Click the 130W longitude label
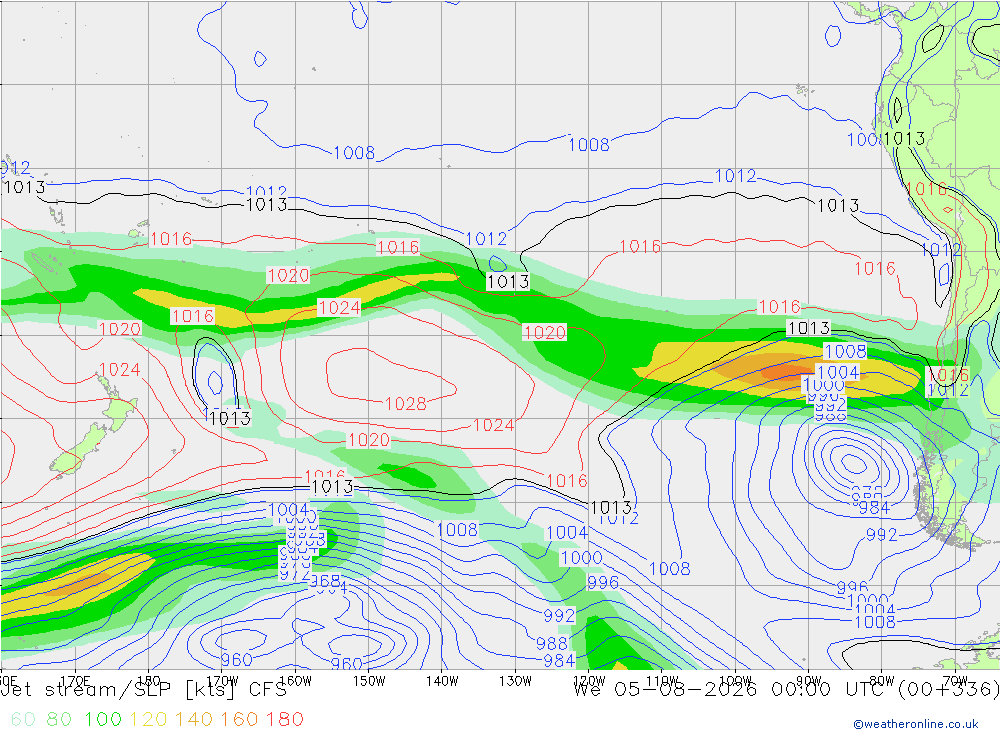This screenshot has width=1000, height=733. point(515,681)
